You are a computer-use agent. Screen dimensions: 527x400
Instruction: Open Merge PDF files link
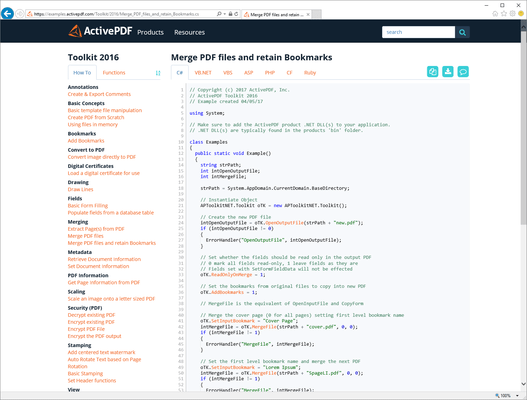86,236
